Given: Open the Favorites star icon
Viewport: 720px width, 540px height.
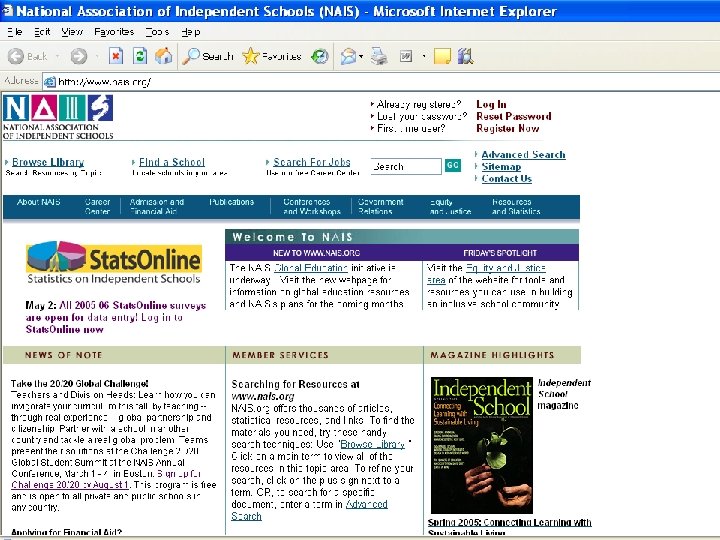Looking at the screenshot, I should (x=251, y=56).
